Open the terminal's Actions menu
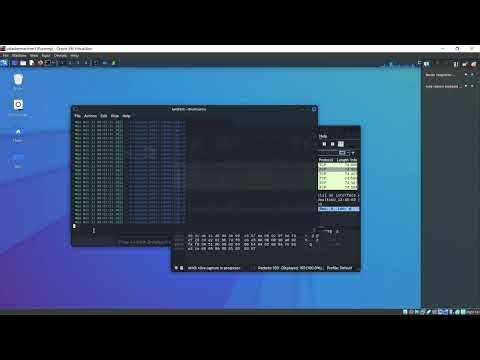The height and width of the screenshot is (360, 480). tap(90, 116)
